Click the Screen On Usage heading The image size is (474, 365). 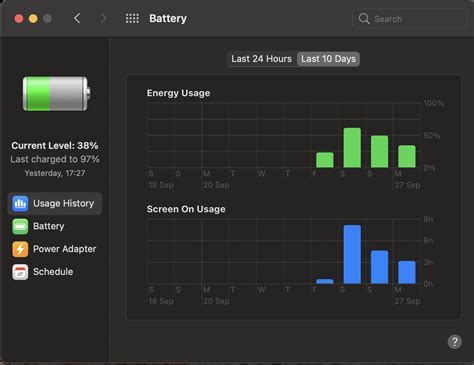pyautogui.click(x=186, y=209)
